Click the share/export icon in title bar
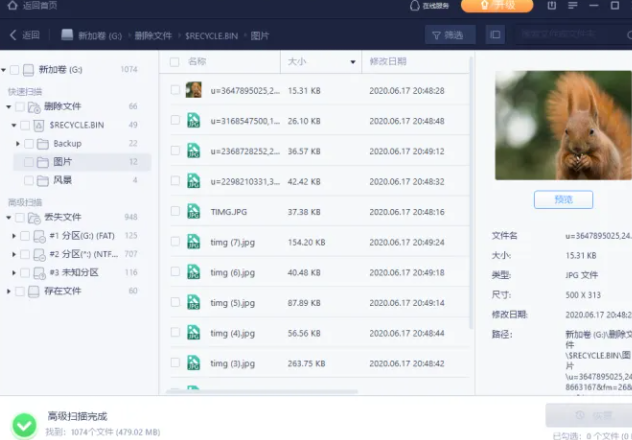This screenshot has width=632, height=440. tap(554, 6)
